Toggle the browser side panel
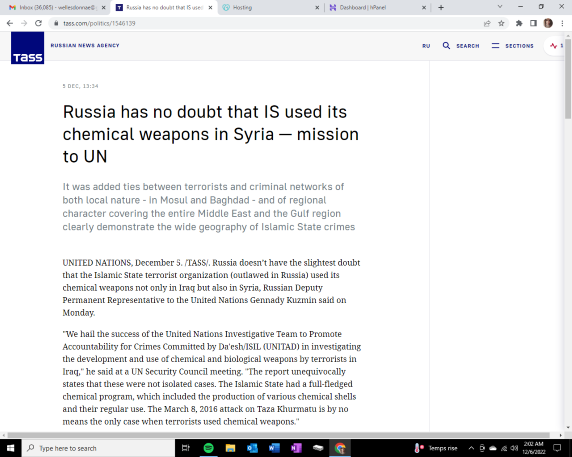Image resolution: width=572 pixels, height=457 pixels. [x=533, y=23]
